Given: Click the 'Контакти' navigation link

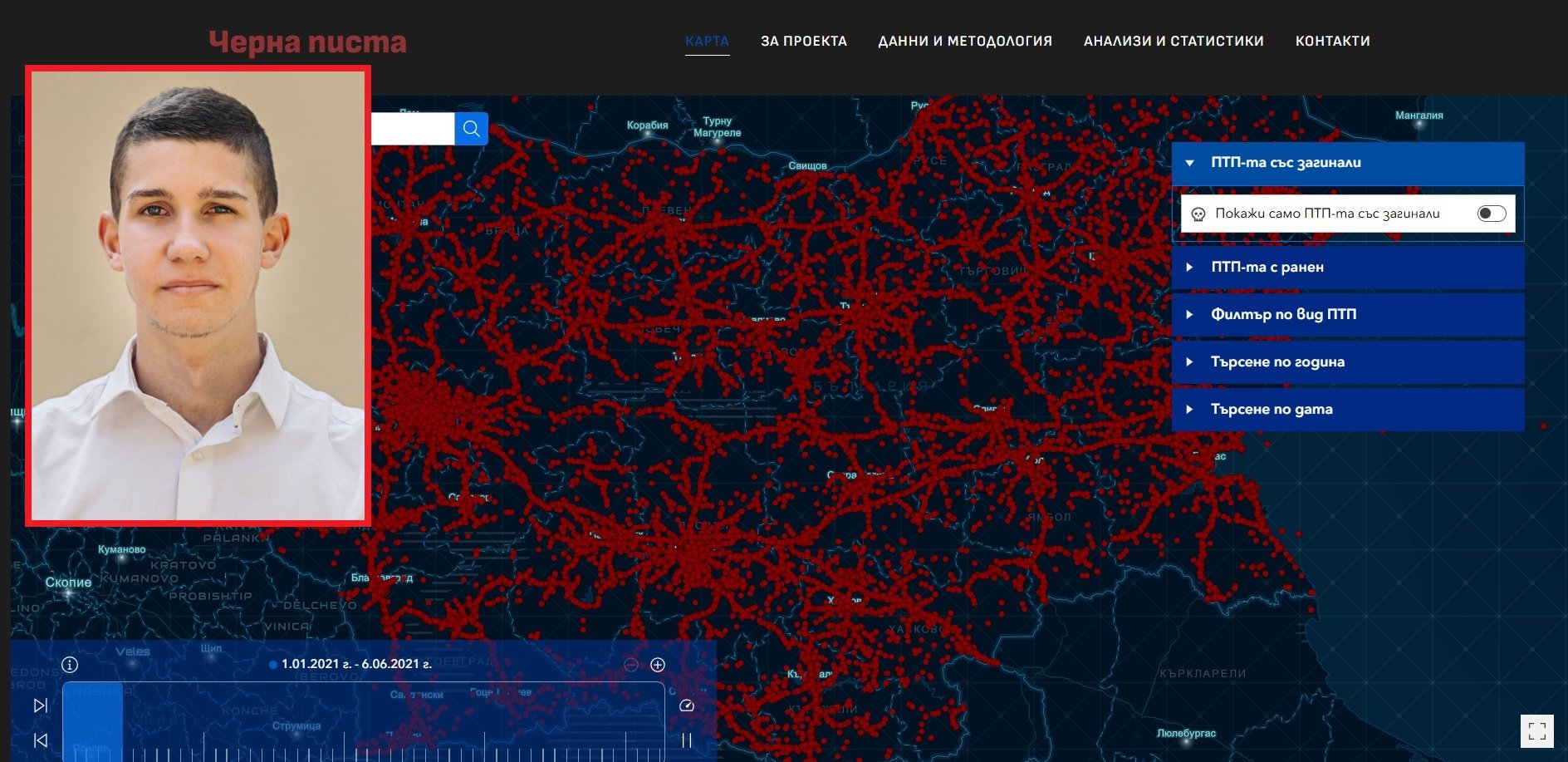Looking at the screenshot, I should point(1332,41).
